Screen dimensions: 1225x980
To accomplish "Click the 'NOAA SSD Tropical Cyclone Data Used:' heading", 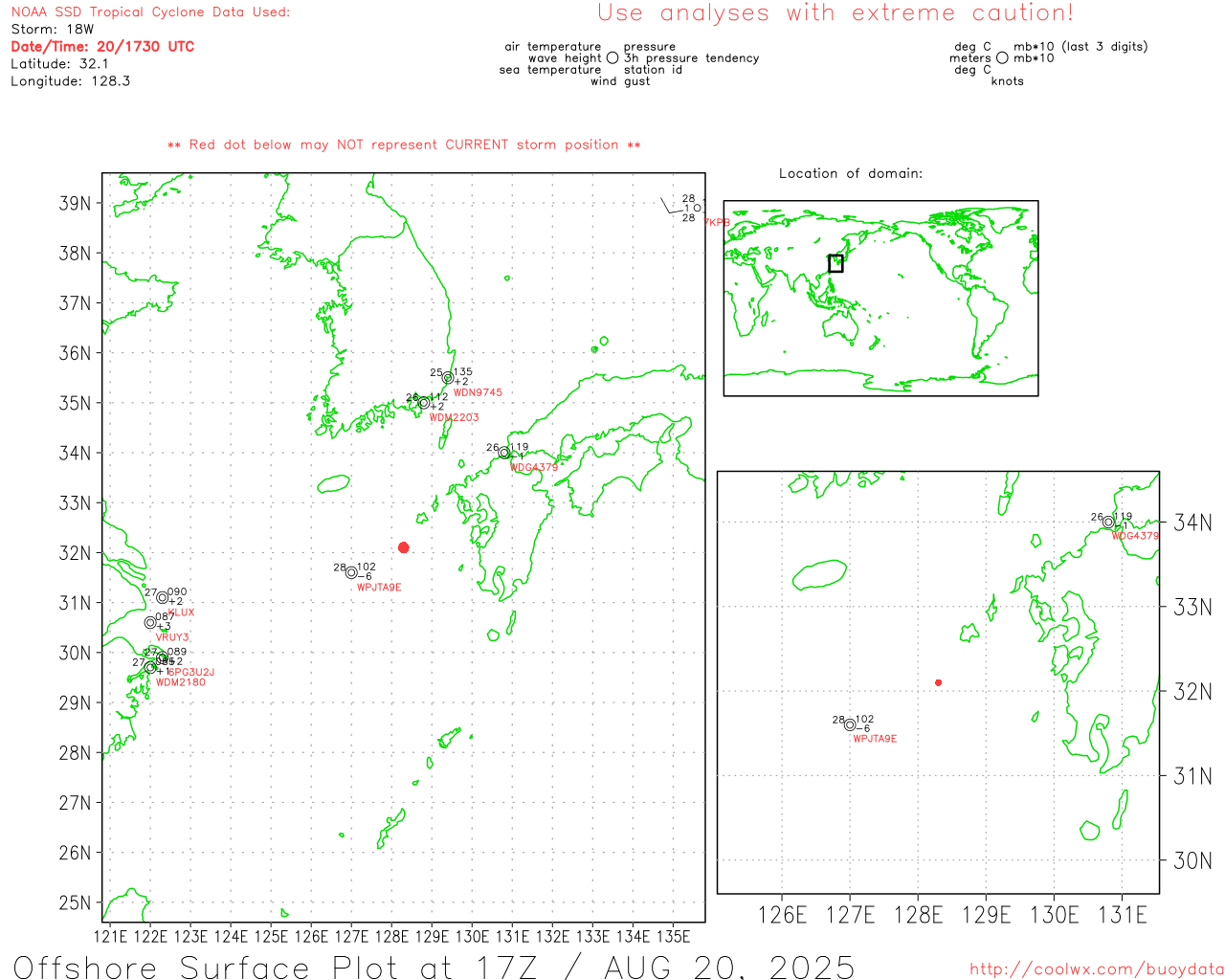I will pos(150,12).
